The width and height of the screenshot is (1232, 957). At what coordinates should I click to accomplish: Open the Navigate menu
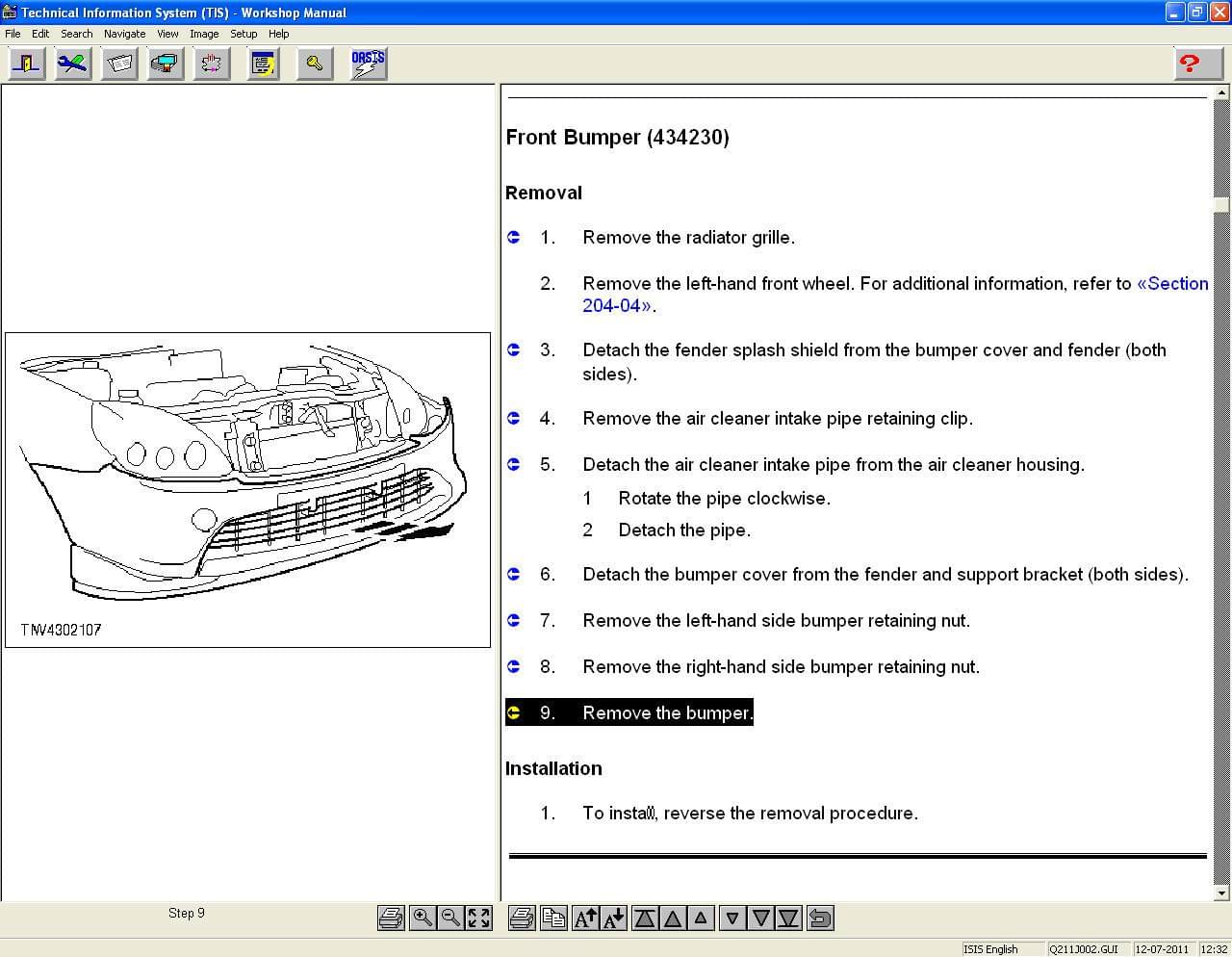pos(125,34)
